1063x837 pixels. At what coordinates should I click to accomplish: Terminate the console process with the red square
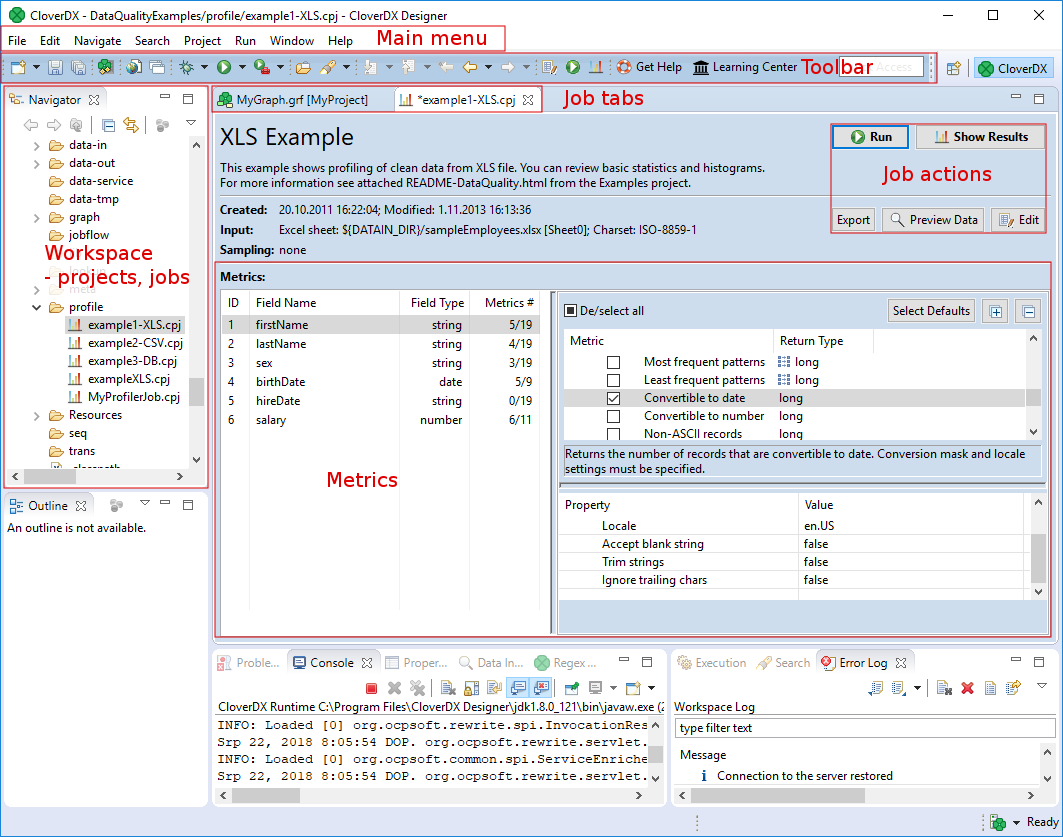372,689
